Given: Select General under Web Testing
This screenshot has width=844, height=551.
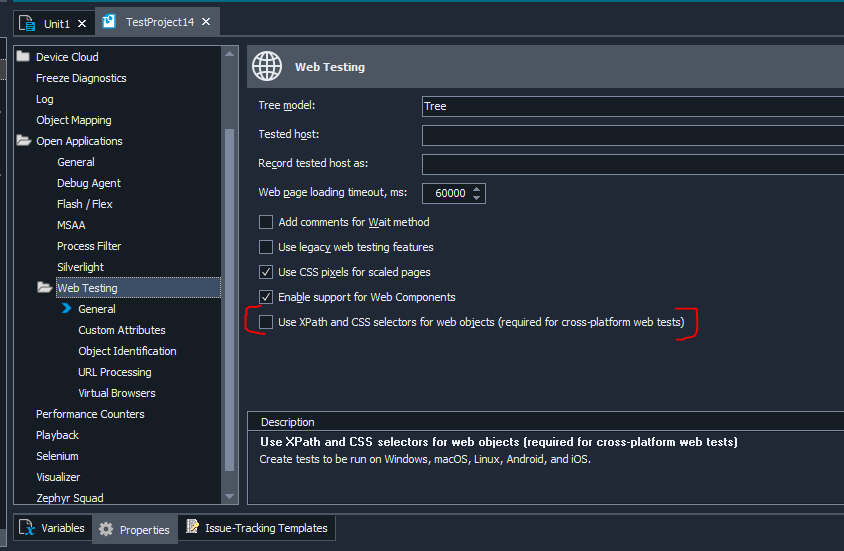Looking at the screenshot, I should tap(96, 309).
